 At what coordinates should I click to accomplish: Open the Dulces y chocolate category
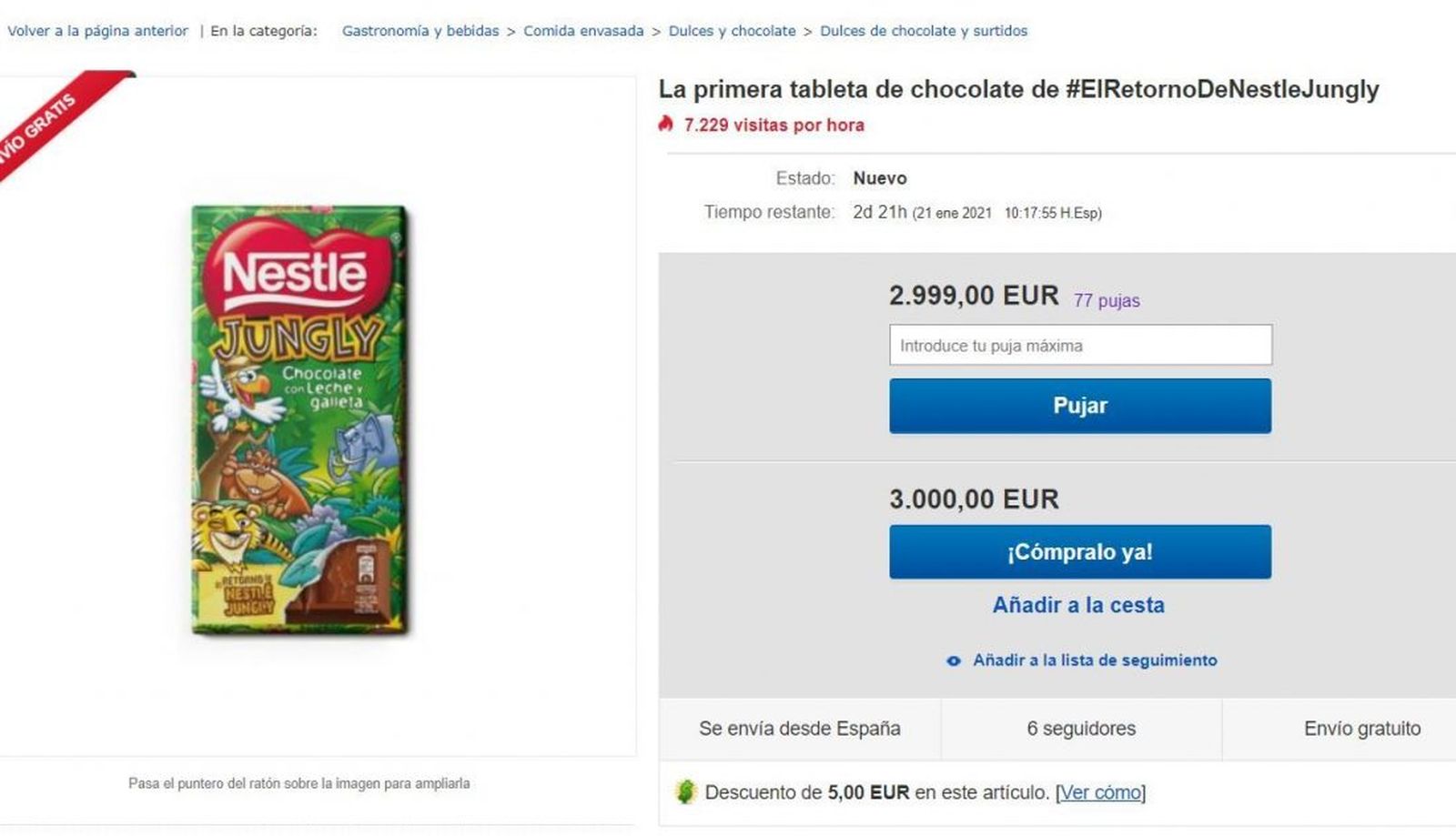click(x=731, y=30)
